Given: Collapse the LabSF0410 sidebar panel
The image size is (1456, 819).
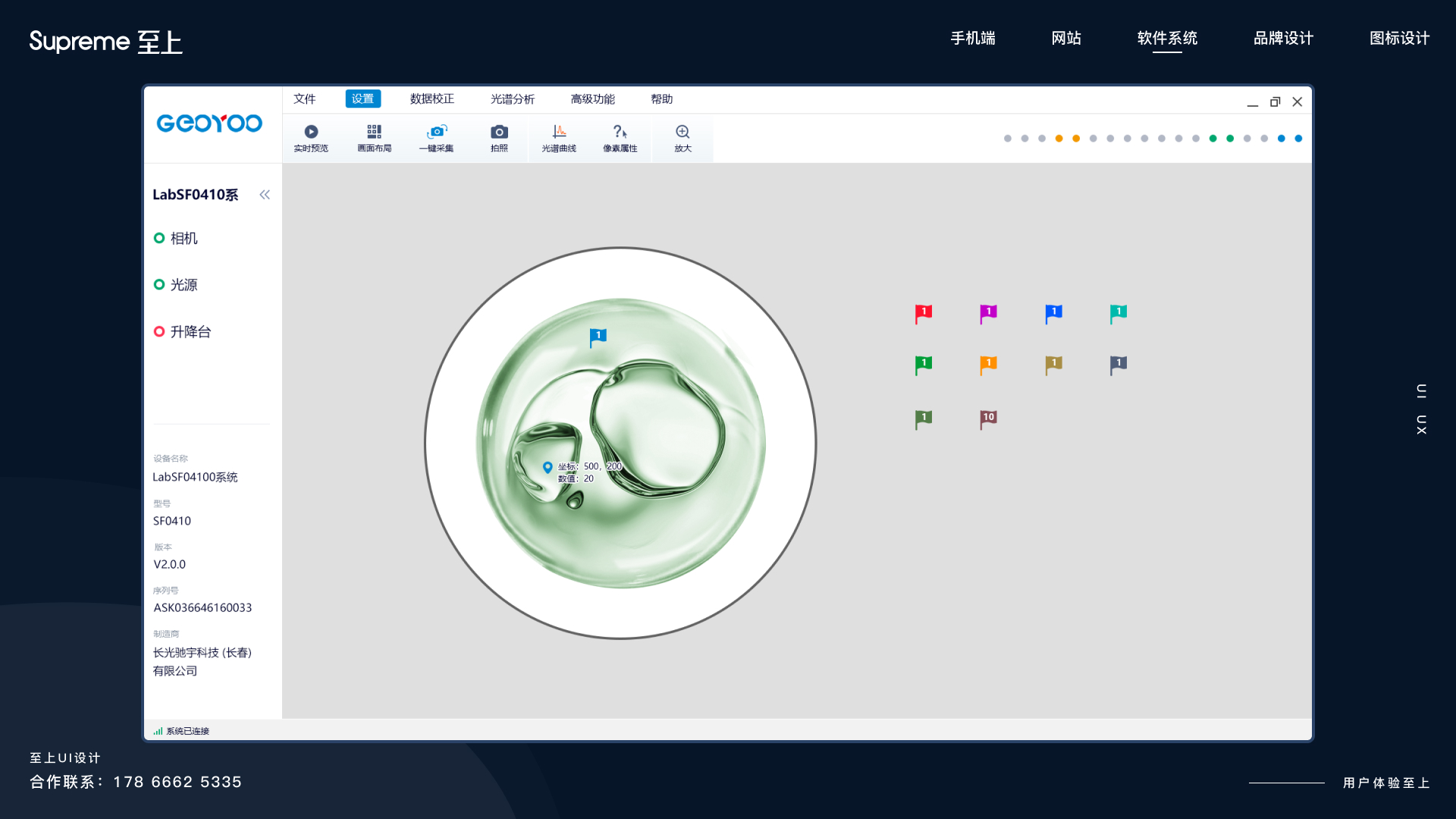Looking at the screenshot, I should (x=265, y=195).
